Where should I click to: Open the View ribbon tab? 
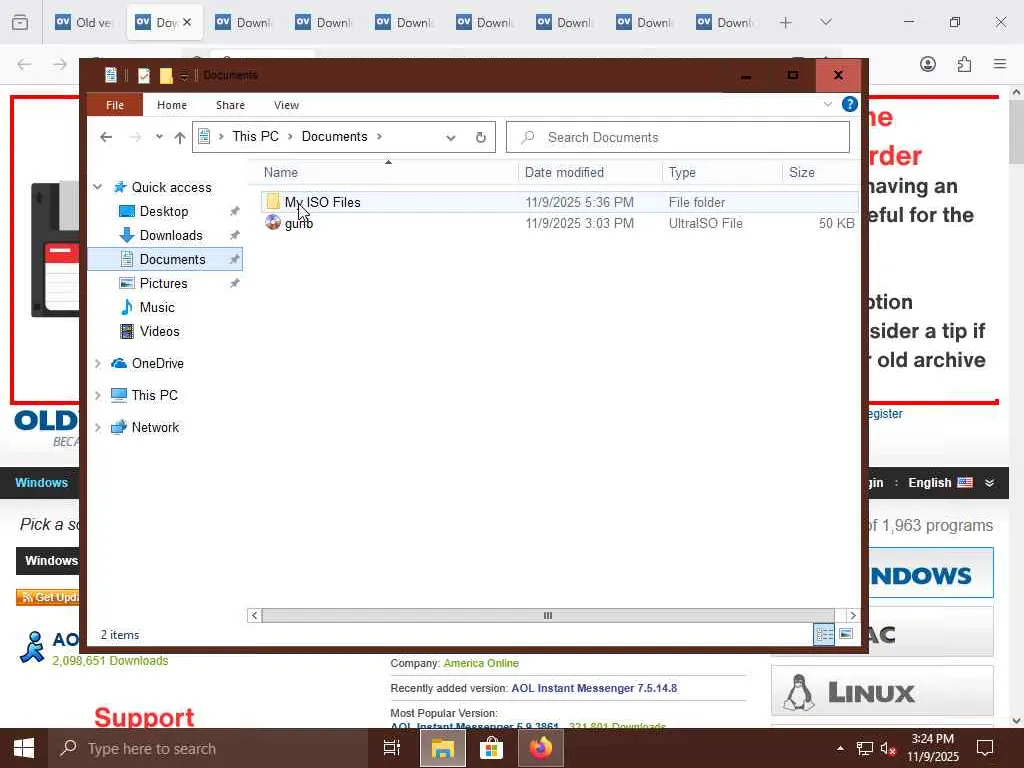(286, 105)
